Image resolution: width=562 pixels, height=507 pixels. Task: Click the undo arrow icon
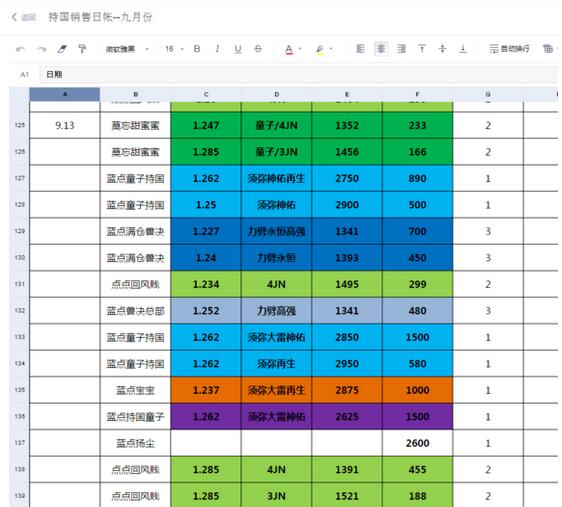click(x=20, y=49)
